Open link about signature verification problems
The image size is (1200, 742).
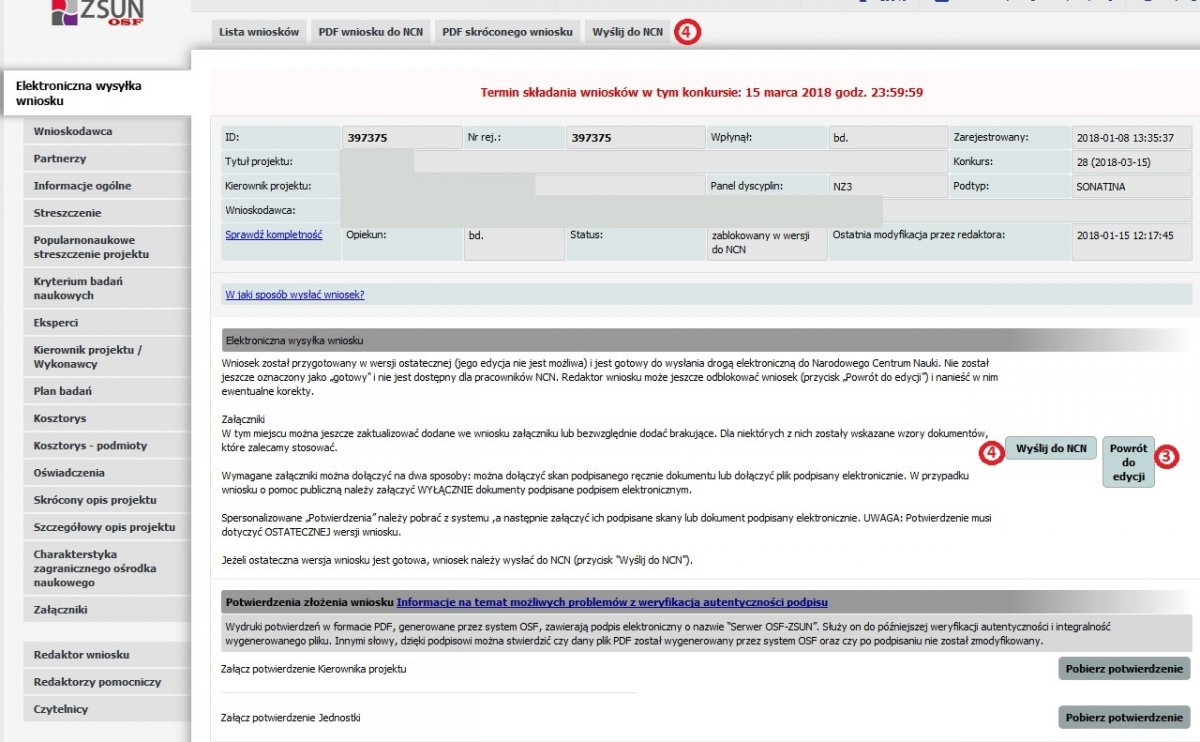(x=612, y=602)
